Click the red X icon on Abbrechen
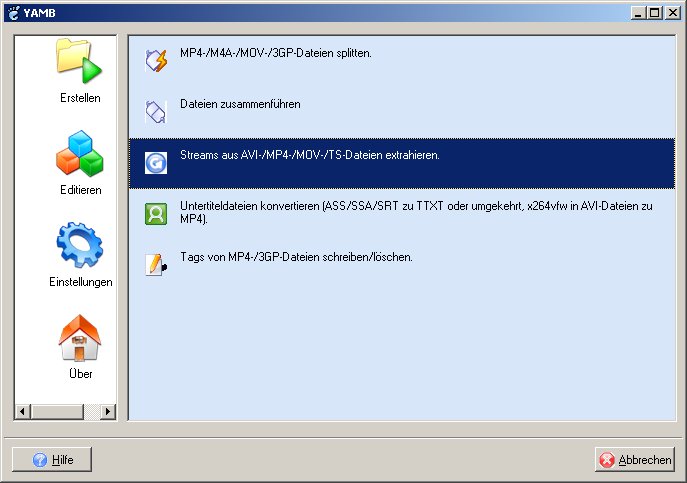 coord(607,460)
